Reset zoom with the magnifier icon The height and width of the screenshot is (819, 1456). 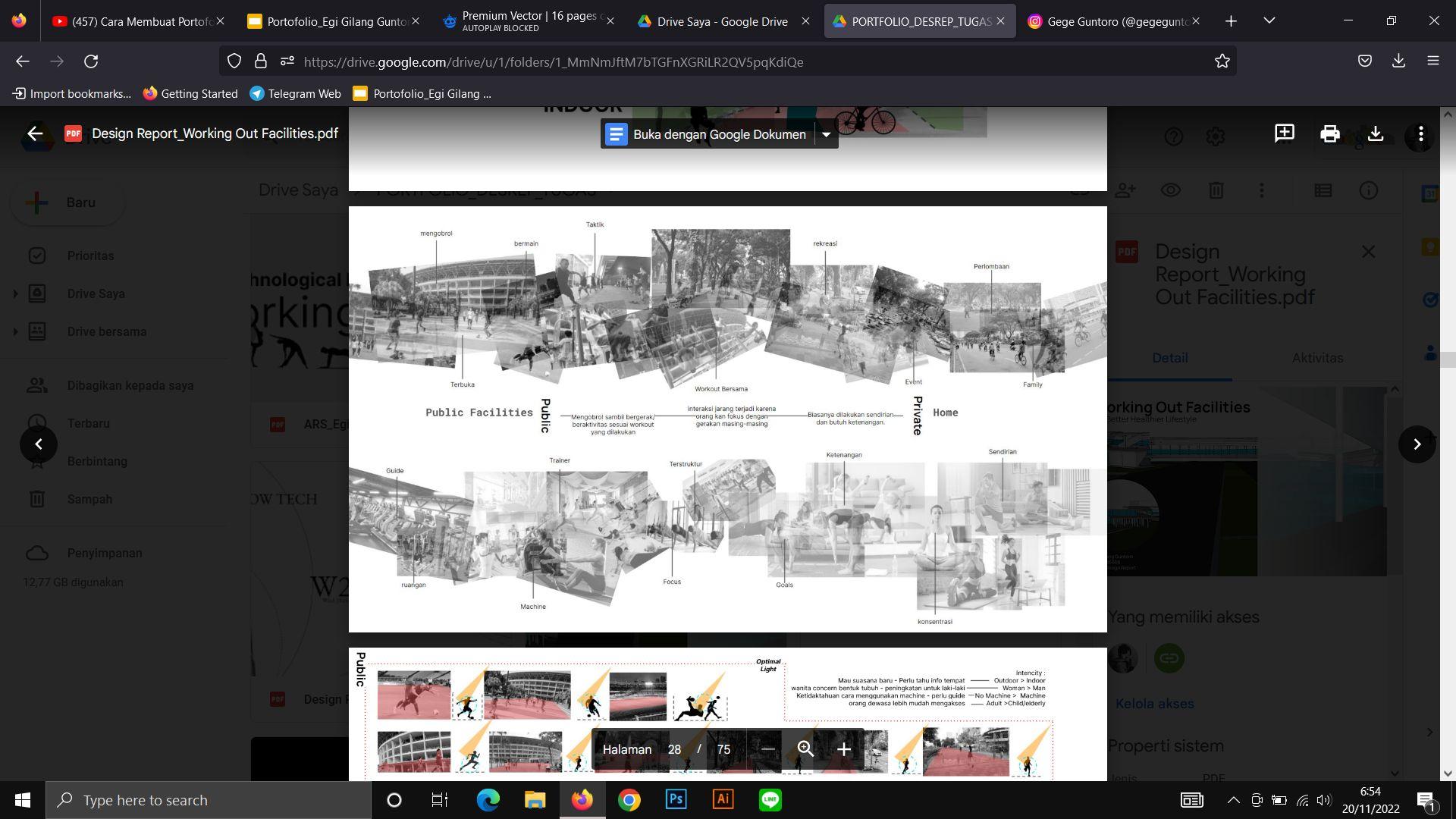[x=805, y=749]
